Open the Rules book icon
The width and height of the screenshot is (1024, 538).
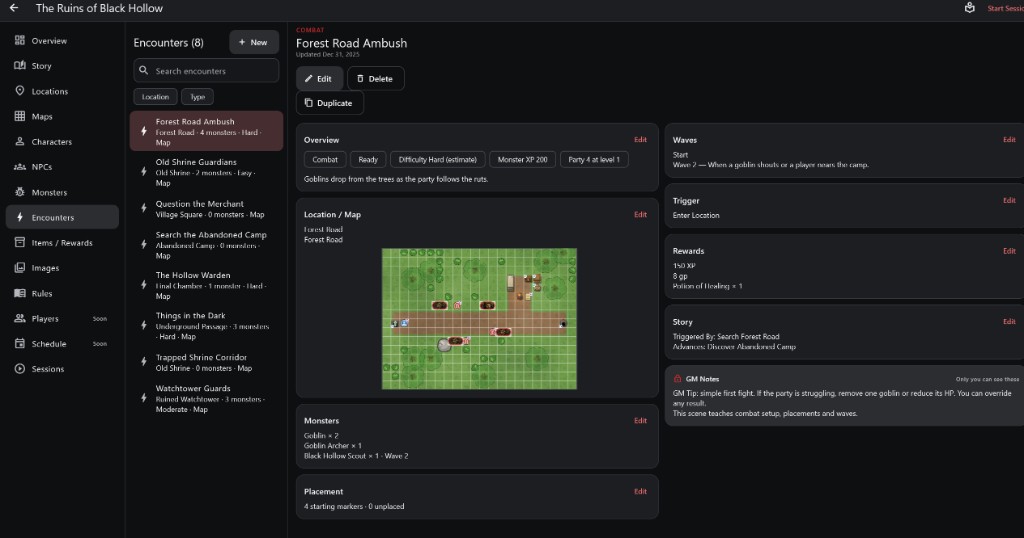point(20,293)
